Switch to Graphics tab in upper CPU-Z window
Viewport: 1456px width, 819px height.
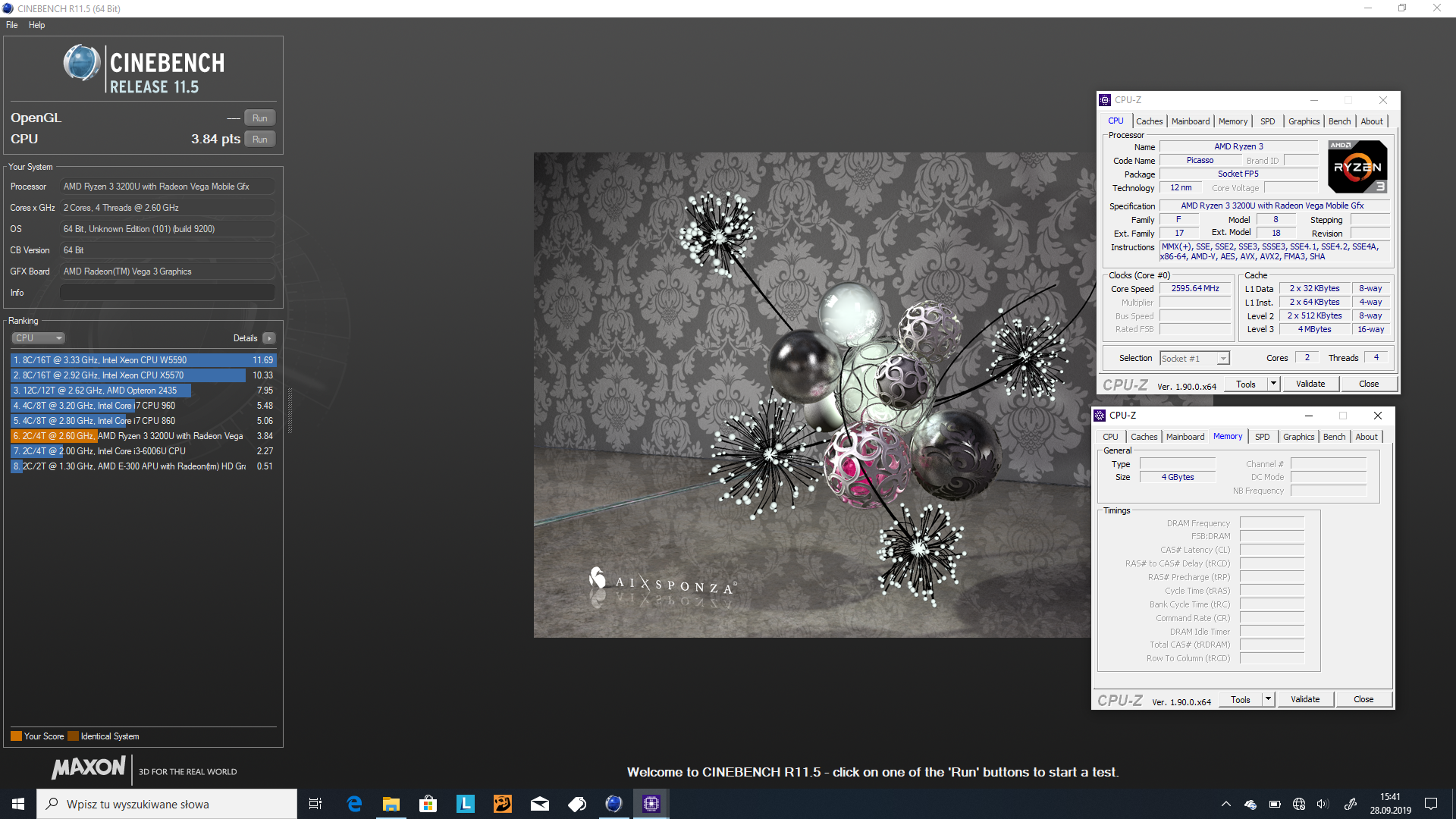1304,121
